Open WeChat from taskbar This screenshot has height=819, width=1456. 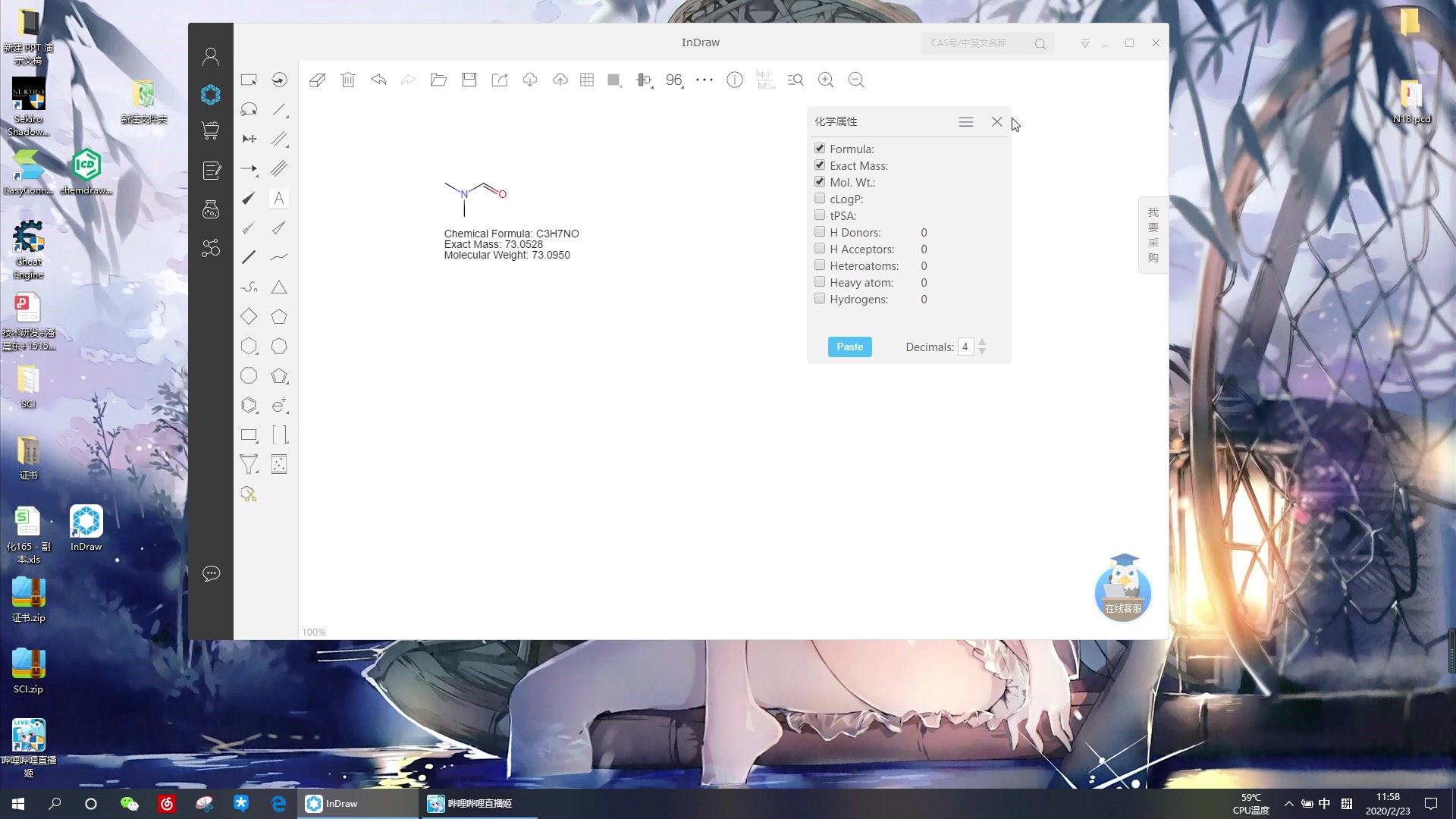tap(130, 803)
